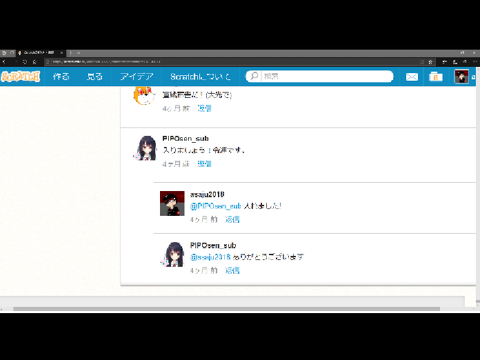Open first PIPOsen_sub username link
480x360 pixels.
pyautogui.click(x=185, y=138)
